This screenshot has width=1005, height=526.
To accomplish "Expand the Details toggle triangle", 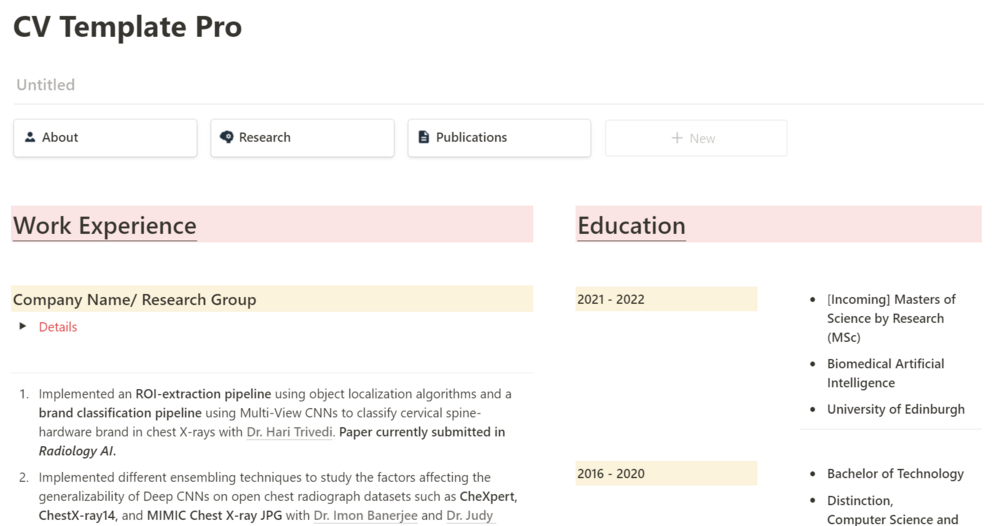I will tap(23, 327).
